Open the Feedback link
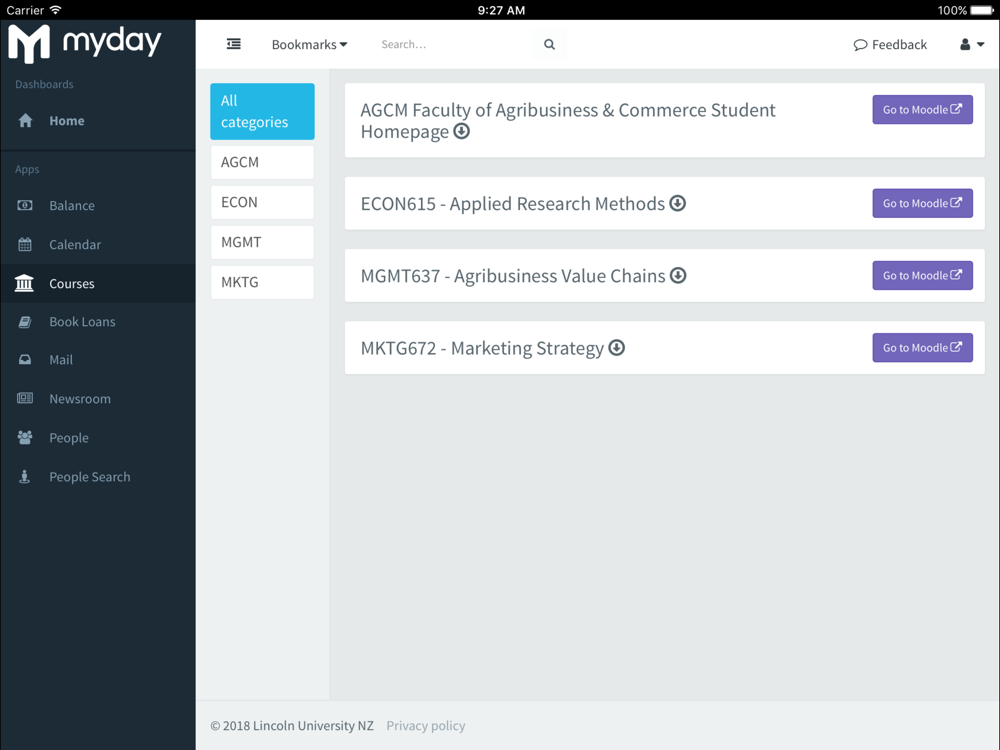1000x750 pixels. coord(890,45)
